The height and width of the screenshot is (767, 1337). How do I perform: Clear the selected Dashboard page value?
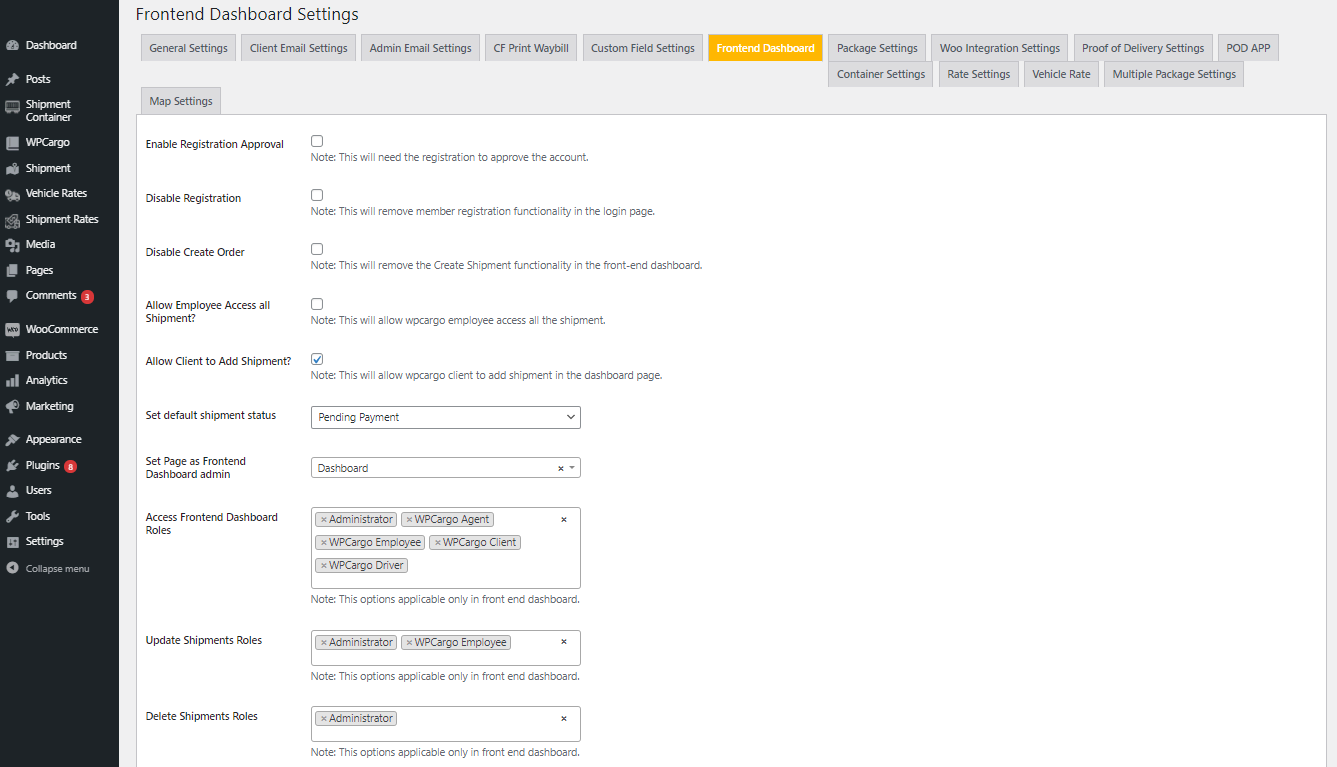[x=560, y=468]
